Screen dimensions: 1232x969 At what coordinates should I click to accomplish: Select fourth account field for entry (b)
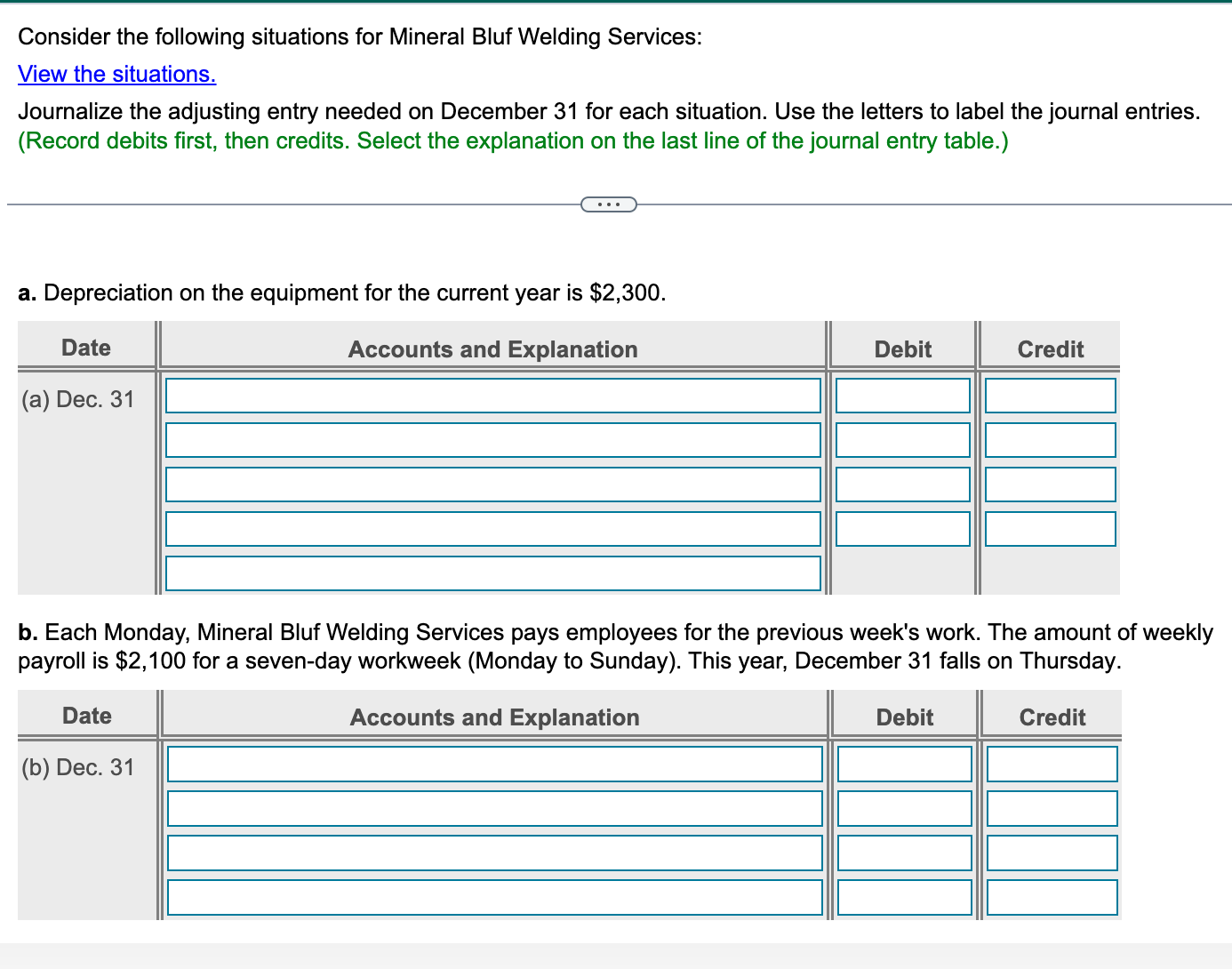click(x=495, y=898)
